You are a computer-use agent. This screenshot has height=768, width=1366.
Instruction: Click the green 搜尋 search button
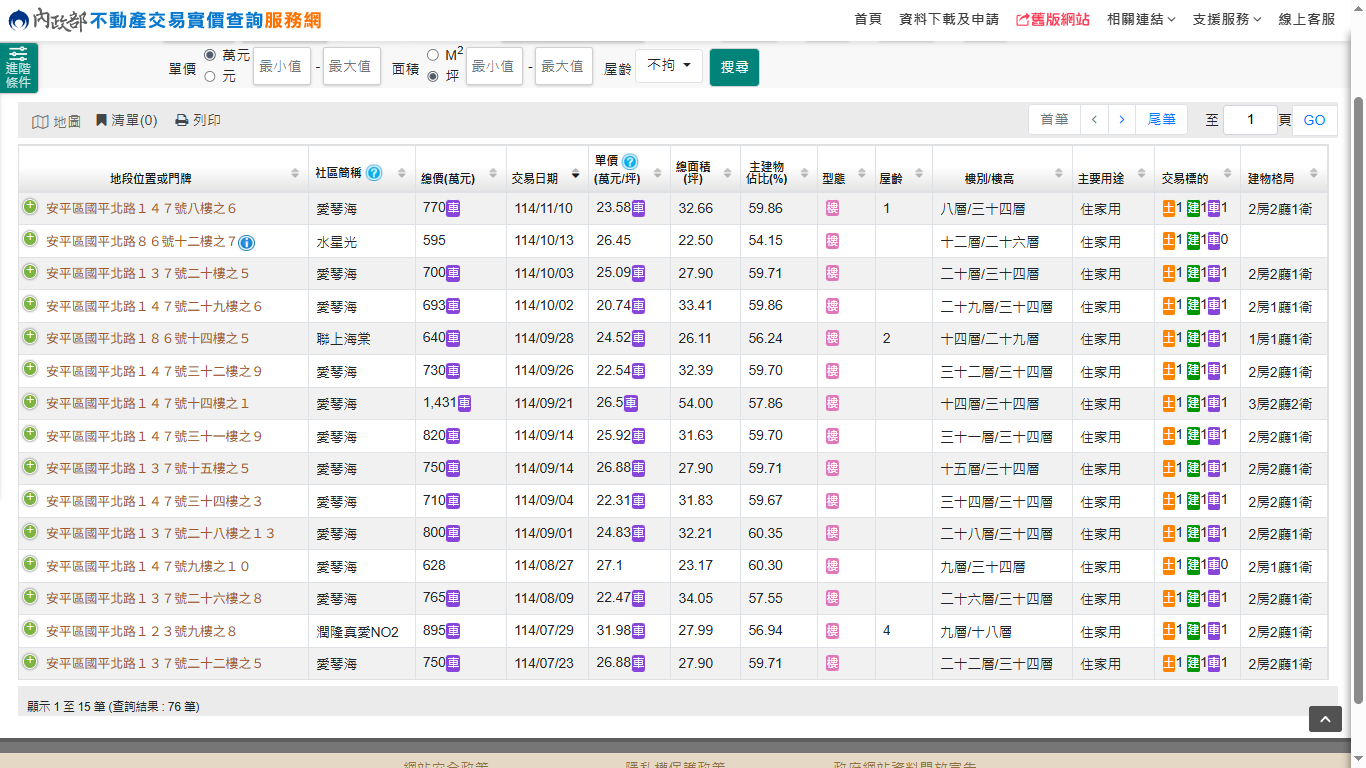(x=734, y=67)
